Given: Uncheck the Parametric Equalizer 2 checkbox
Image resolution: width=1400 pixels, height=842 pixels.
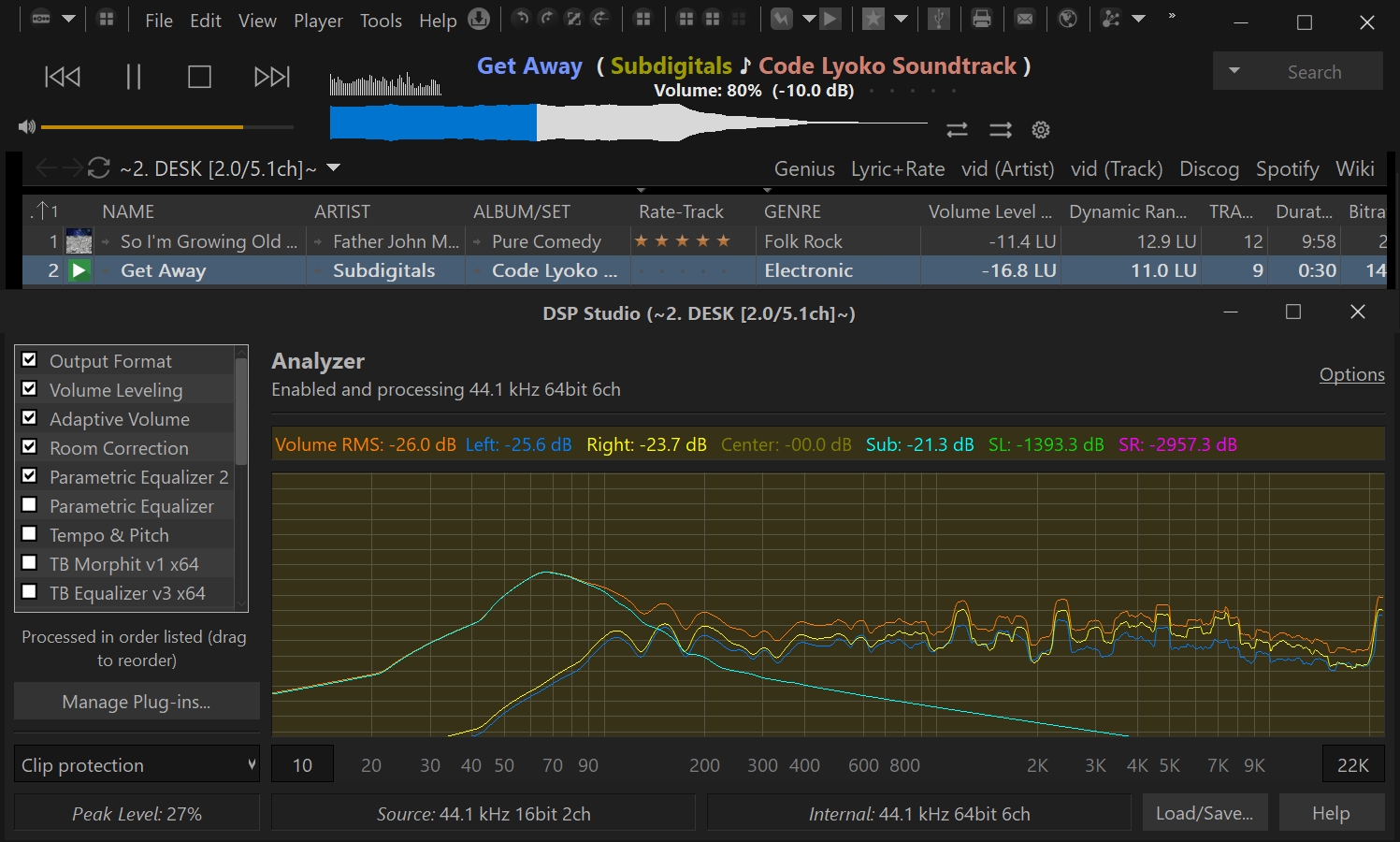Looking at the screenshot, I should coord(29,476).
